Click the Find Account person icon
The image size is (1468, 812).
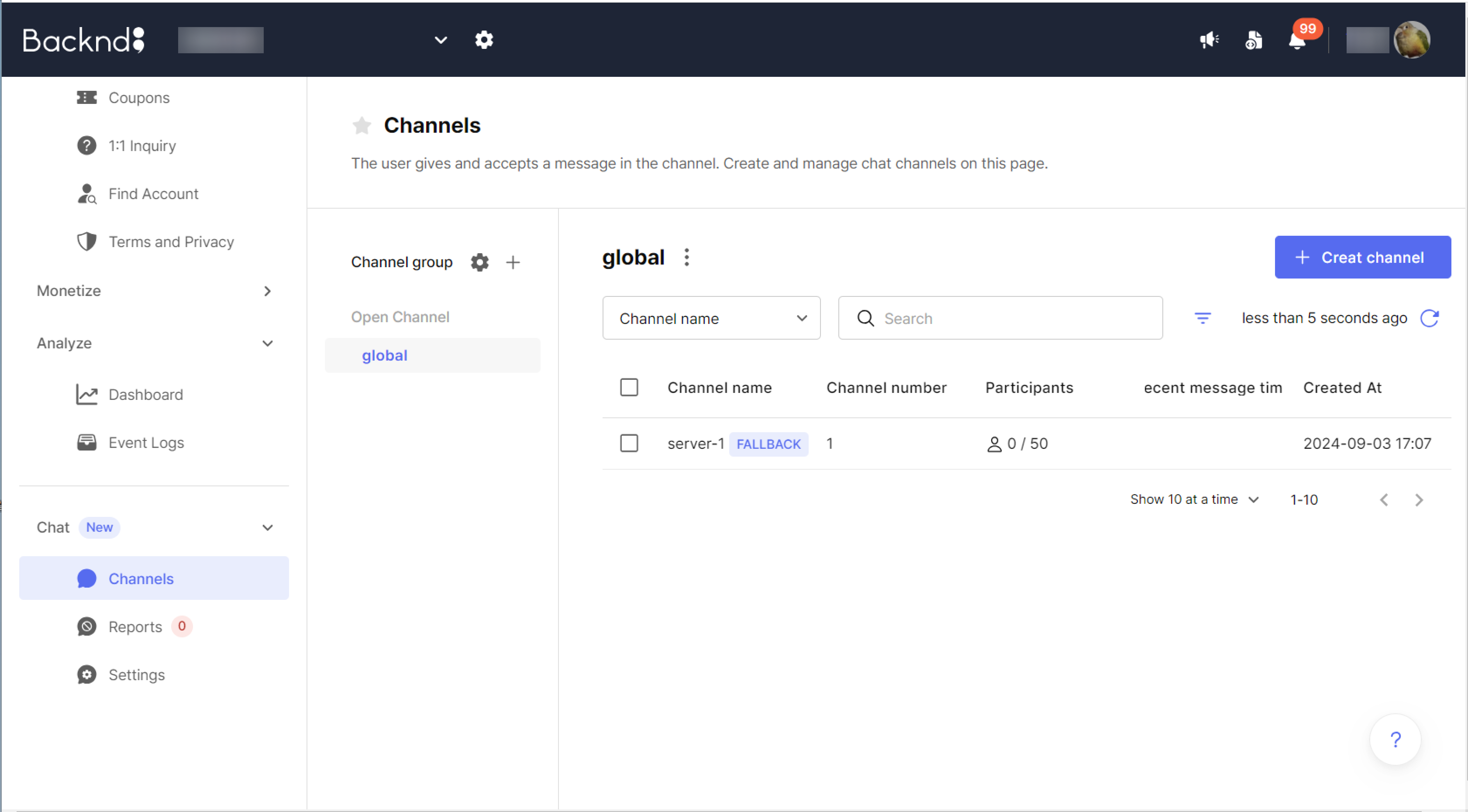[87, 194]
